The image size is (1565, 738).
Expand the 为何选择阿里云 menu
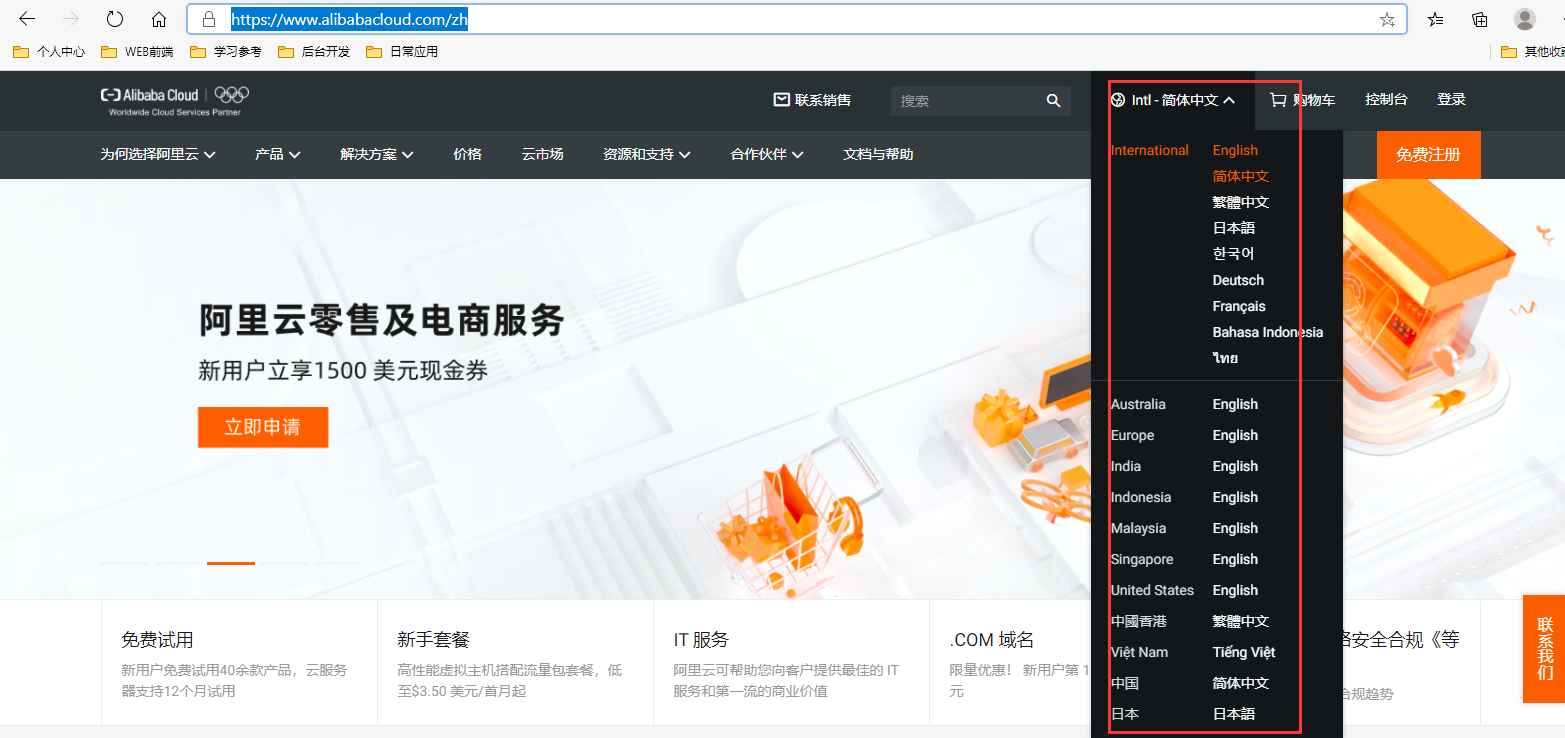[x=158, y=154]
